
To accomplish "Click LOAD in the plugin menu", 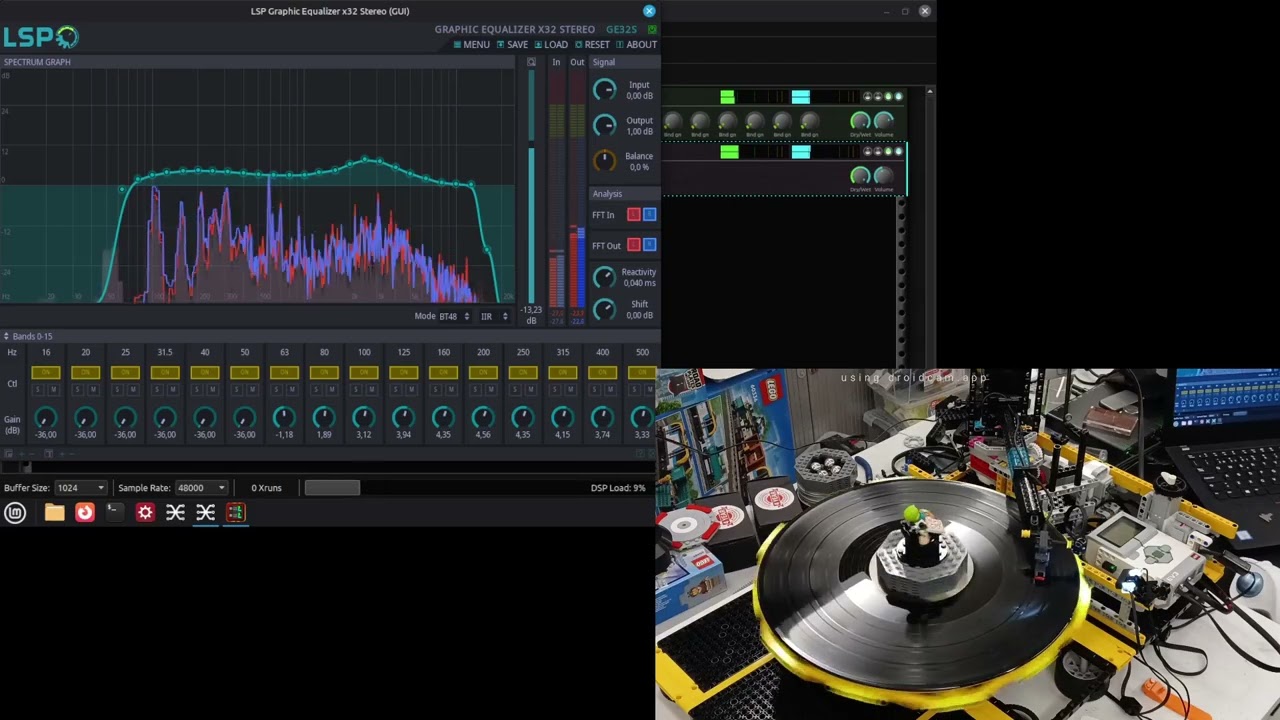I will [x=551, y=45].
